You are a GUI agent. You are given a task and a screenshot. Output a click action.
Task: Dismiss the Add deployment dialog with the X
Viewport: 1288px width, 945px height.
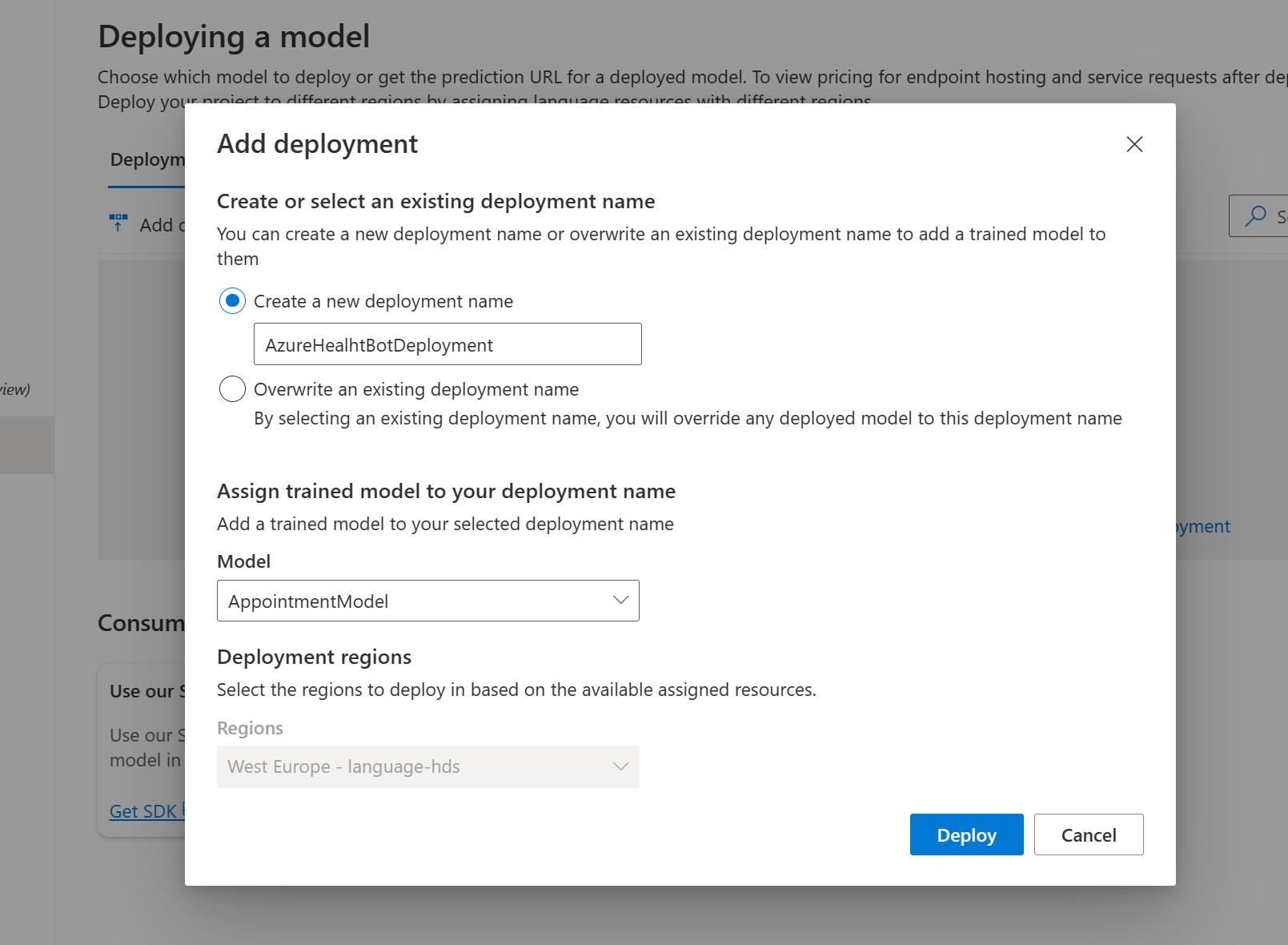[1134, 145]
